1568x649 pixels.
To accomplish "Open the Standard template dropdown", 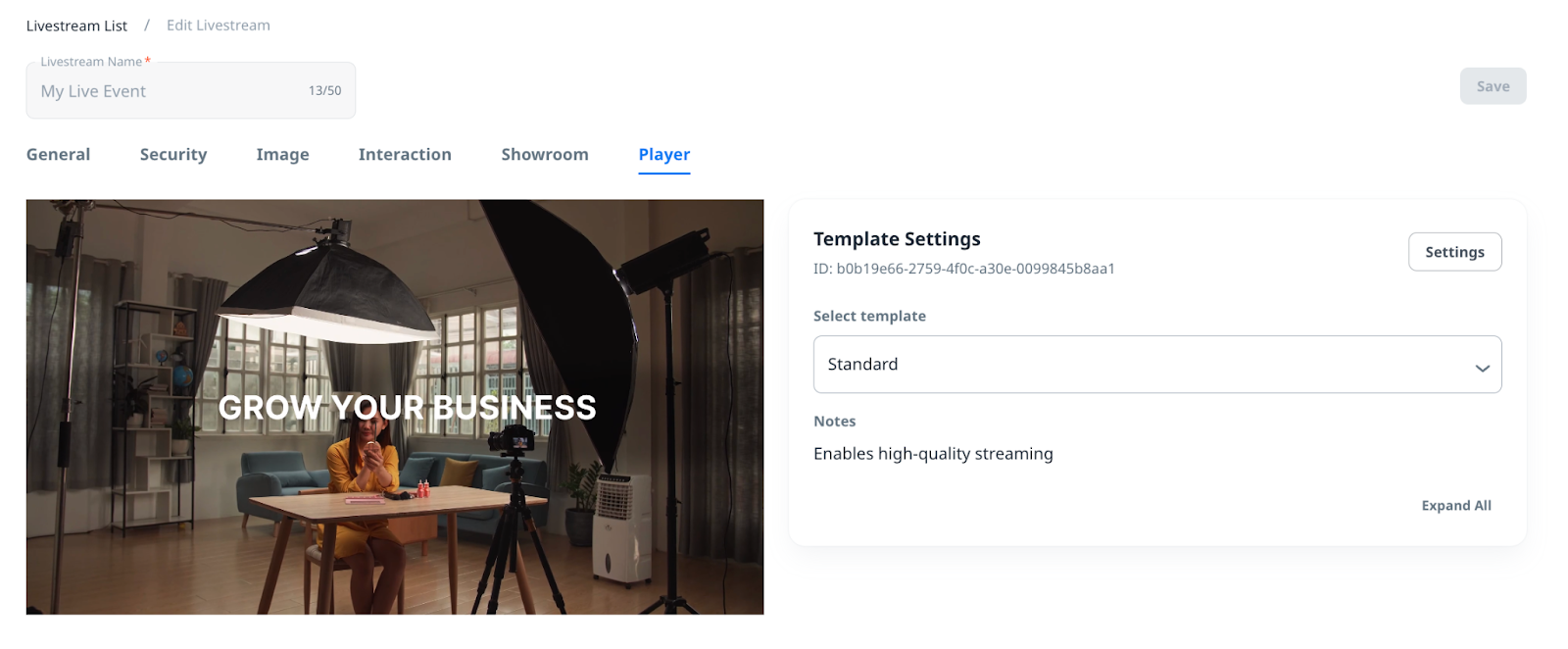I will click(1155, 365).
